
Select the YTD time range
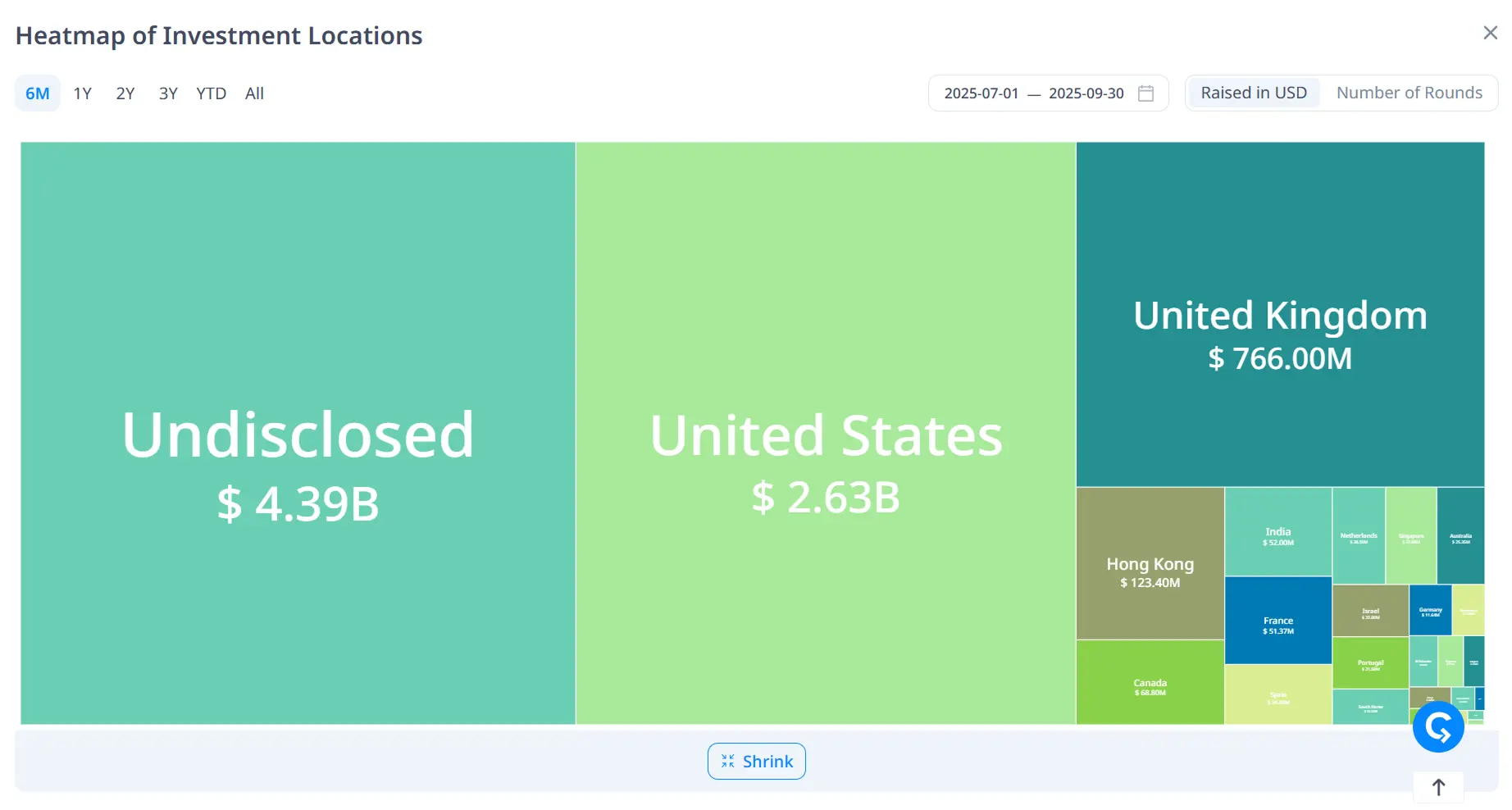[211, 93]
